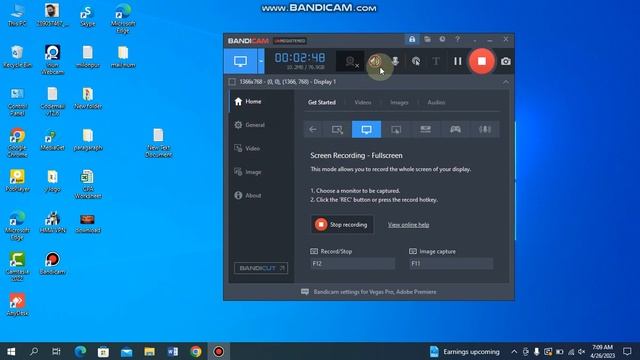Open Word from the taskbar
This screenshot has width=640, height=360.
pos(173,351)
